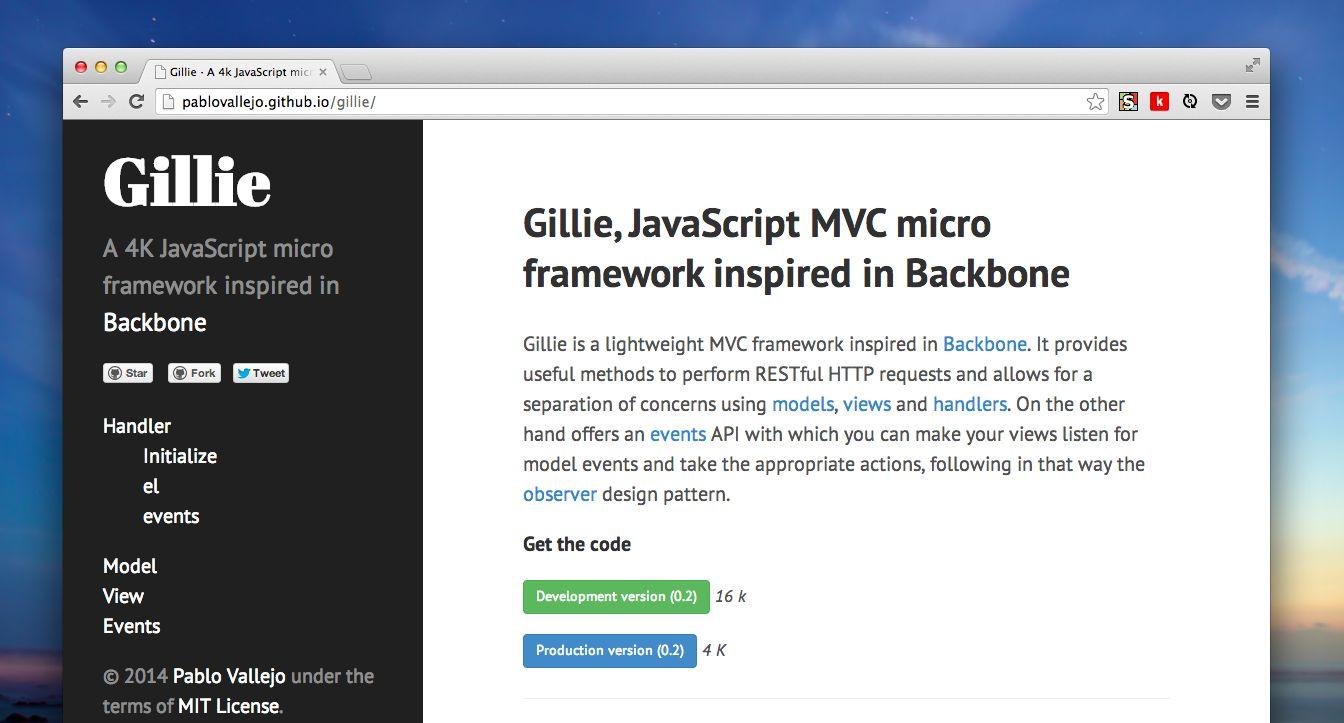Click the 16 k size label
Image resolution: width=1344 pixels, height=723 pixels.
tap(731, 596)
